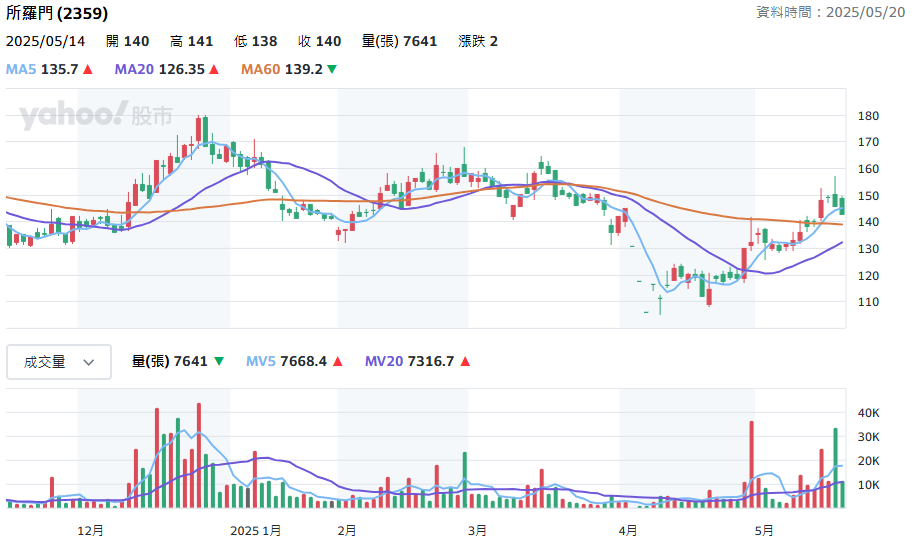This screenshot has width=920, height=558.
Task: Click the red up arrow beside MV5
Action: pos(337,361)
